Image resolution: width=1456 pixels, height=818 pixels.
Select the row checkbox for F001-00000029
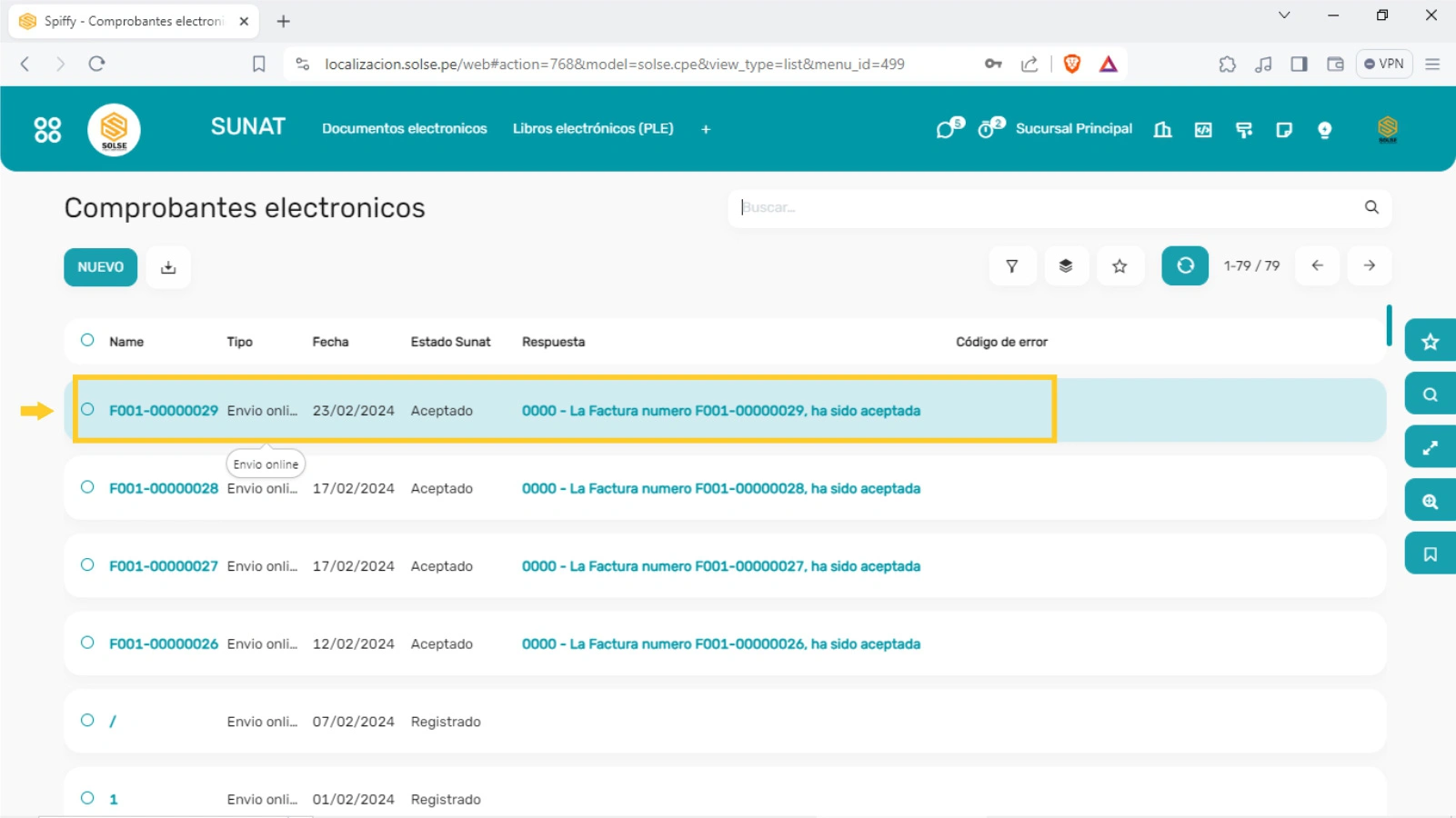[87, 410]
